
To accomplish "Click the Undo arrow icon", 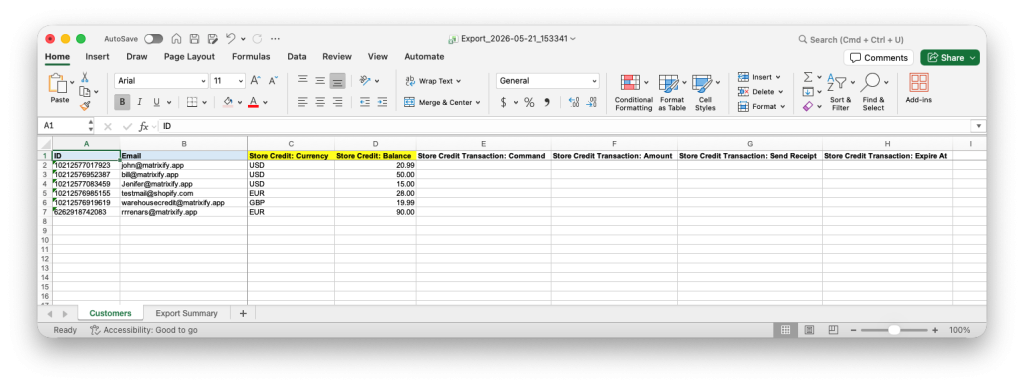I will (x=231, y=39).
